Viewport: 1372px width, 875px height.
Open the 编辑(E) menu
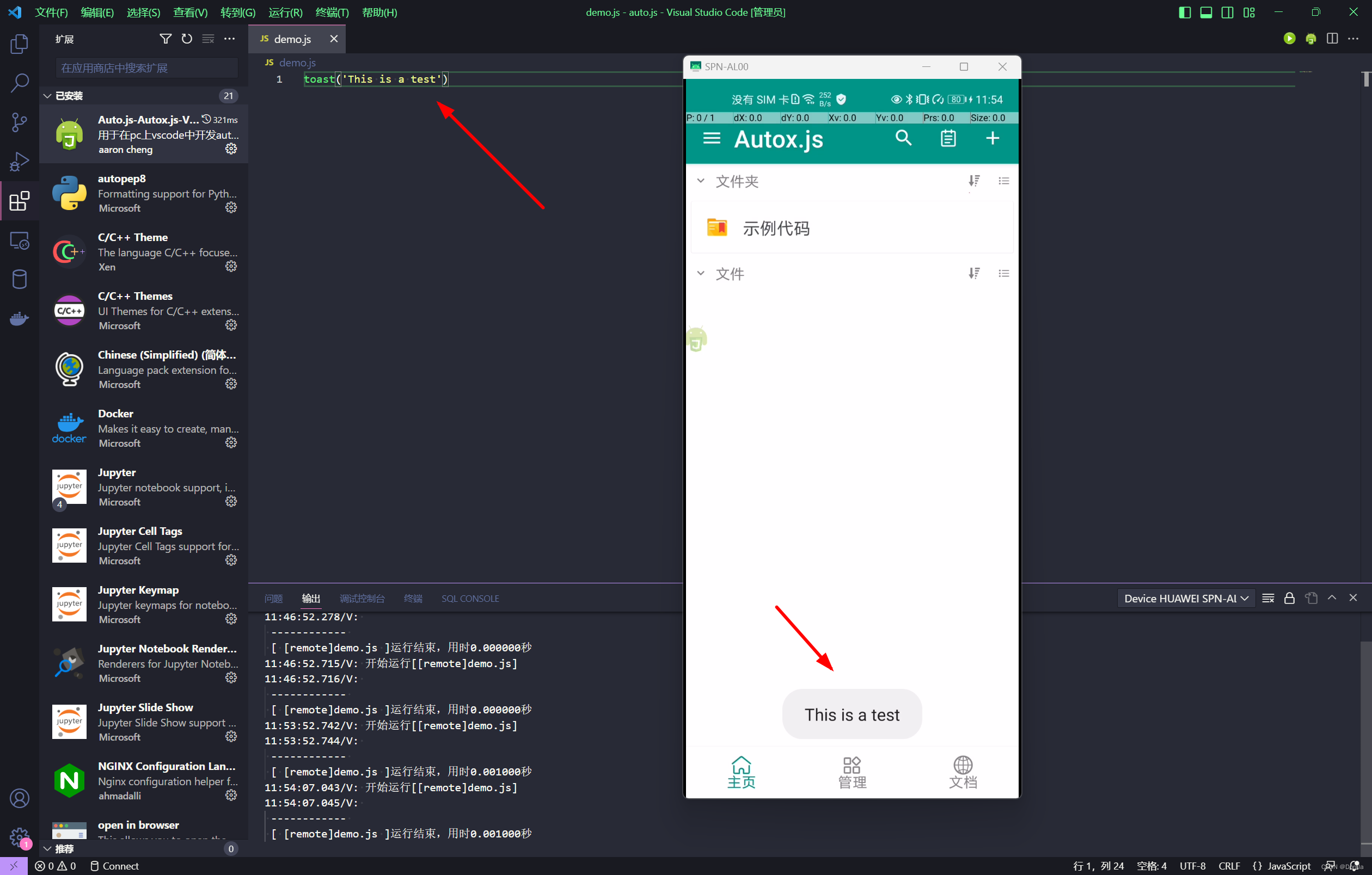[97, 12]
